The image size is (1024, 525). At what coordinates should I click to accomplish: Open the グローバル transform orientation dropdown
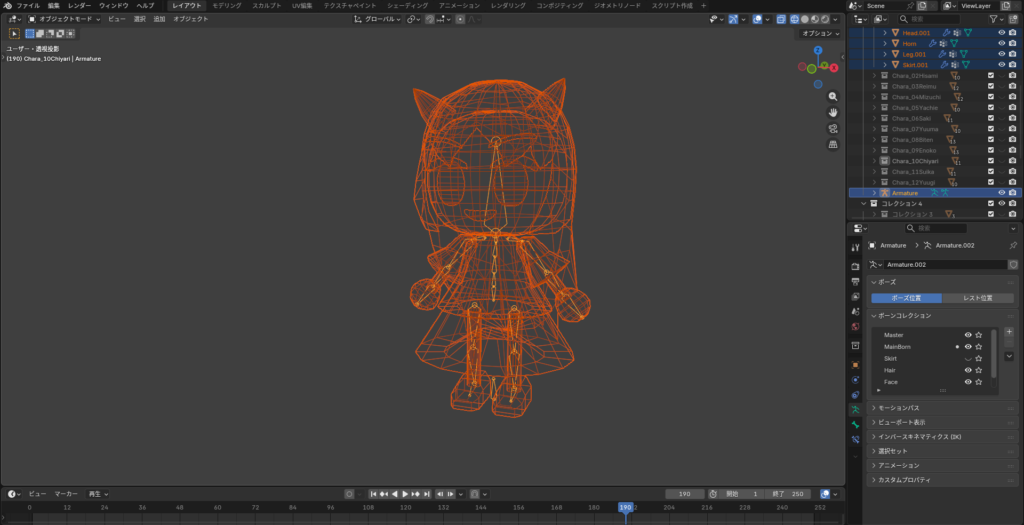tap(383, 19)
